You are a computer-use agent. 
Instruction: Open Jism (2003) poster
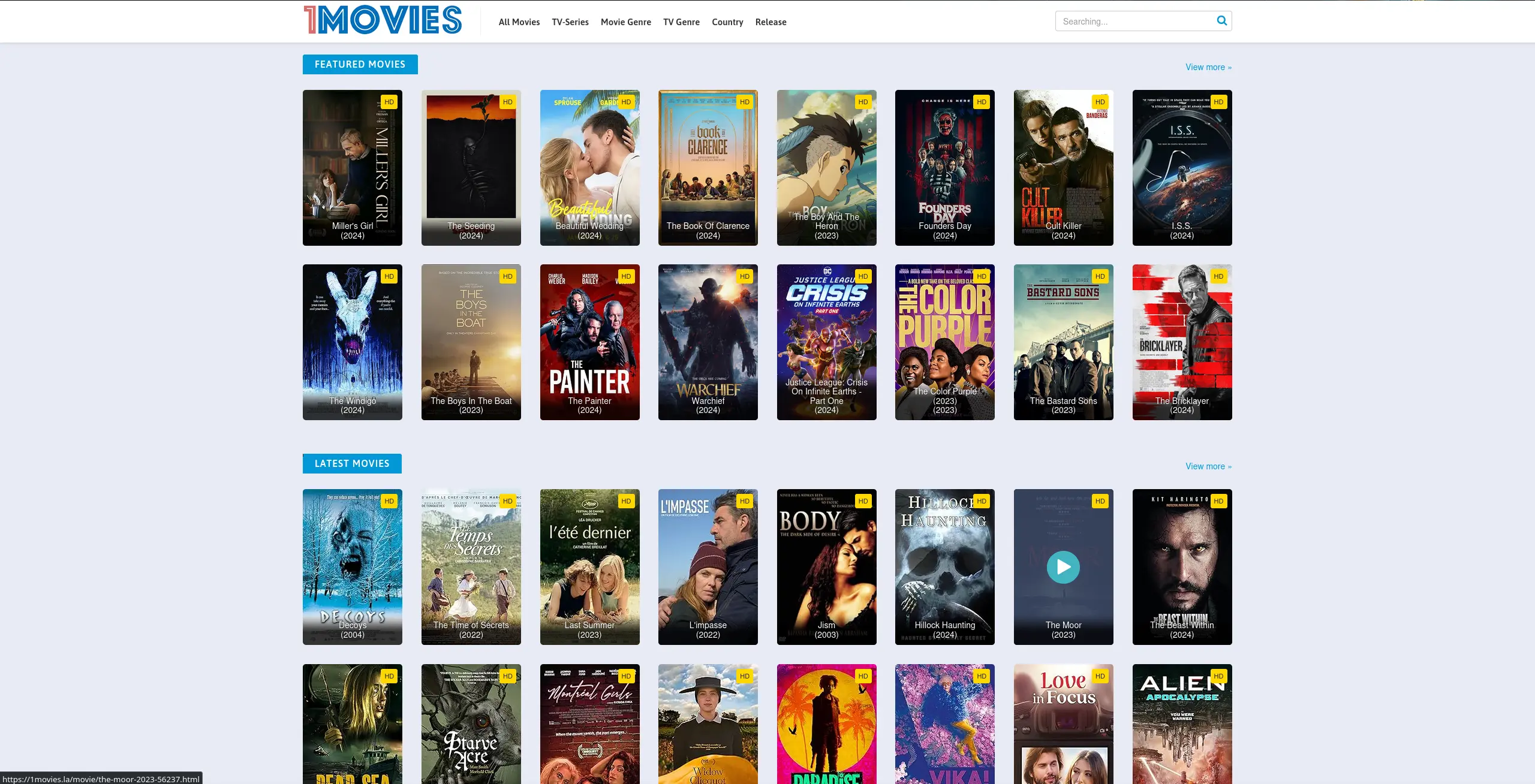tap(827, 567)
